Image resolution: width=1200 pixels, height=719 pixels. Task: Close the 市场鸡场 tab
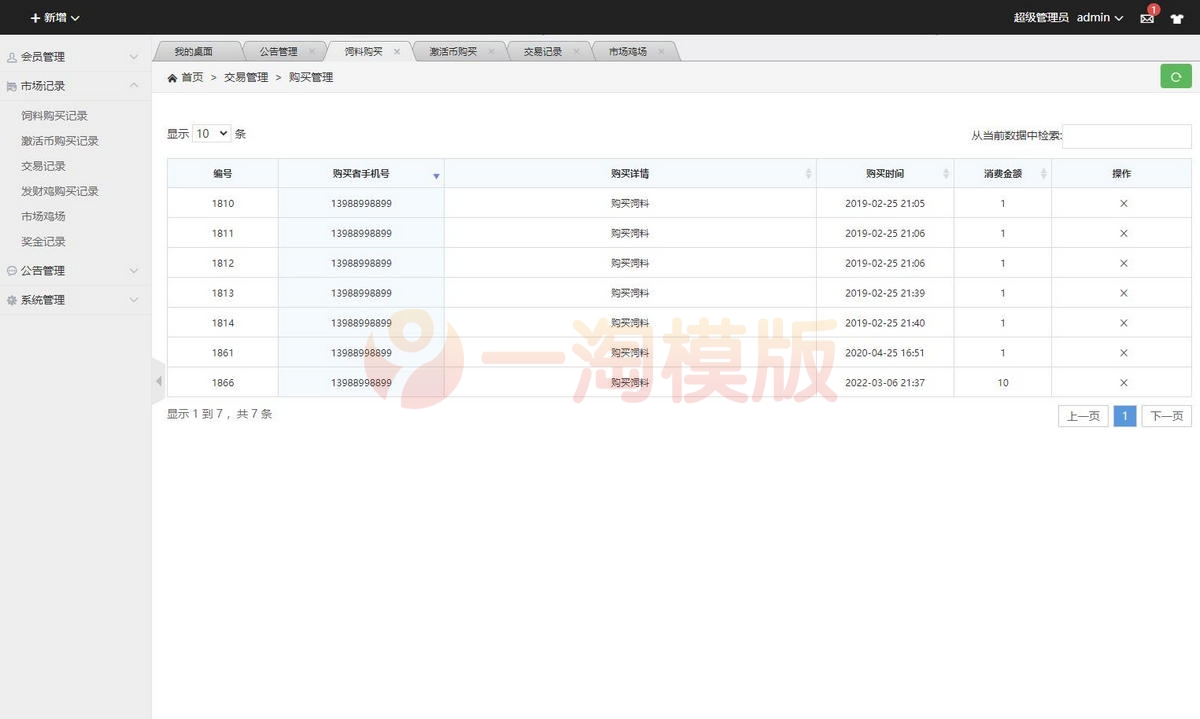point(661,51)
